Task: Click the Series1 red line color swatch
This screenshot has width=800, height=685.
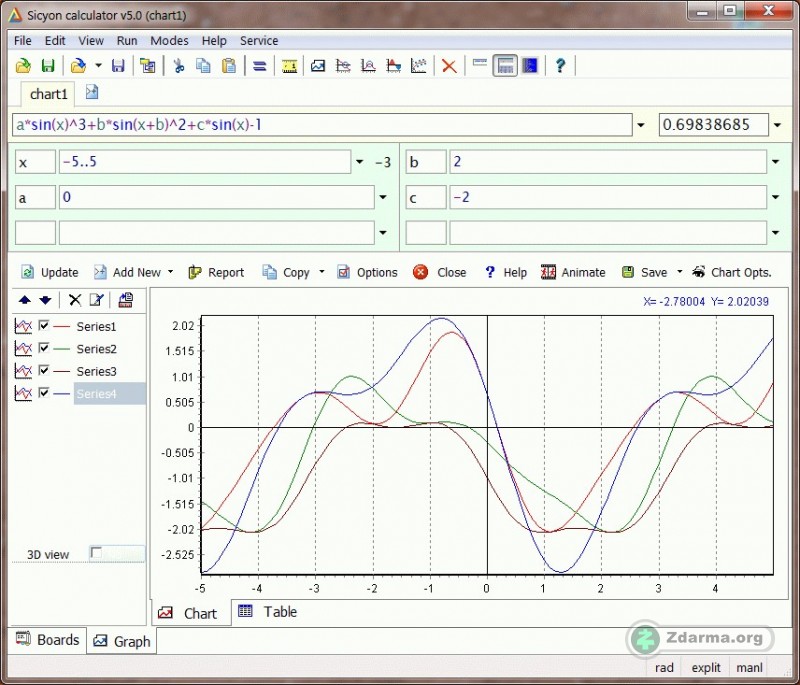Action: (x=62, y=326)
